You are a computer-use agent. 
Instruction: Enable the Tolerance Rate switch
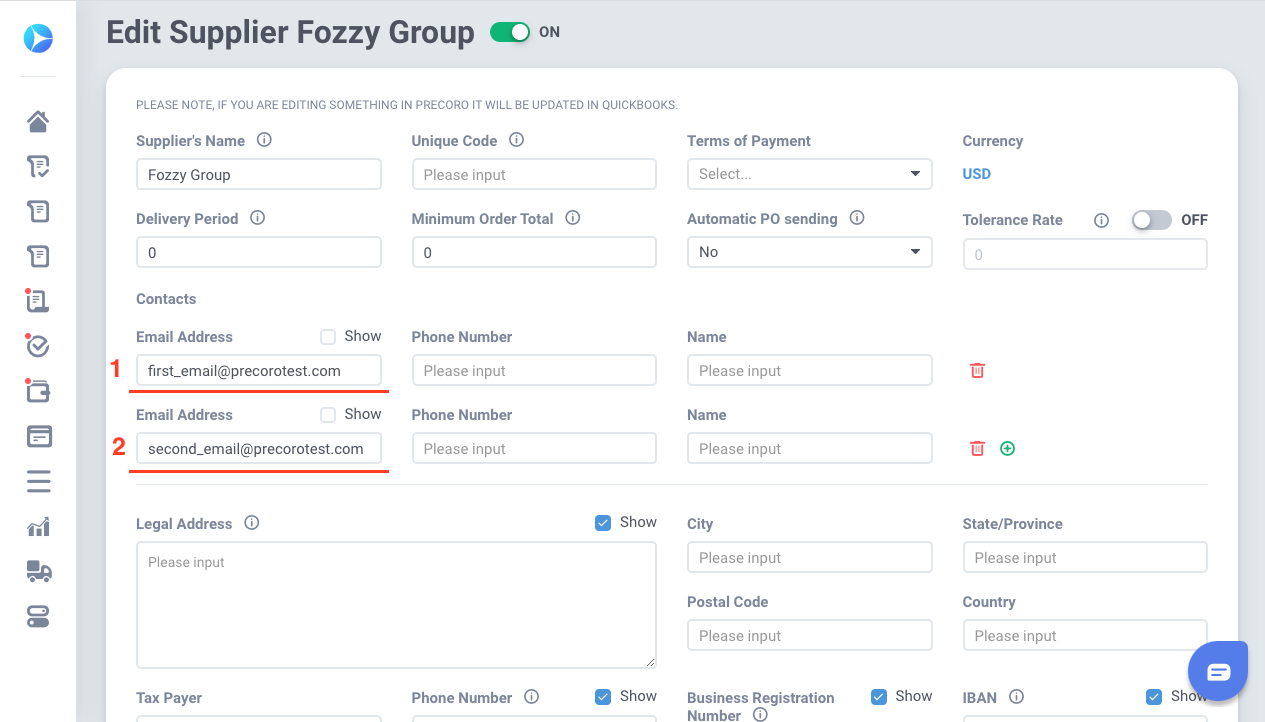[x=1151, y=220]
